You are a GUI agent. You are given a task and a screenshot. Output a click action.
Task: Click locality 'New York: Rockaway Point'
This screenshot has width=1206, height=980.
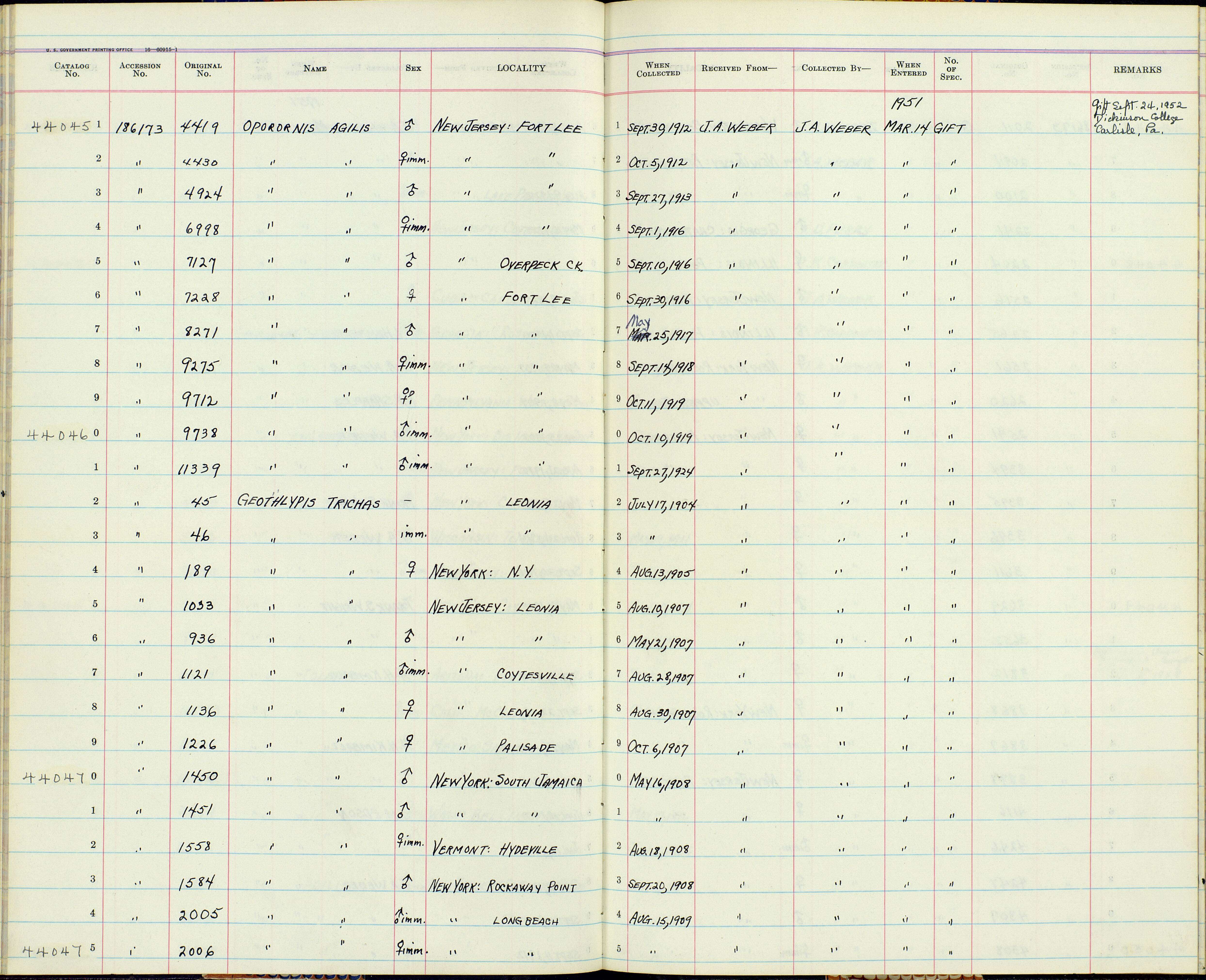click(x=503, y=887)
